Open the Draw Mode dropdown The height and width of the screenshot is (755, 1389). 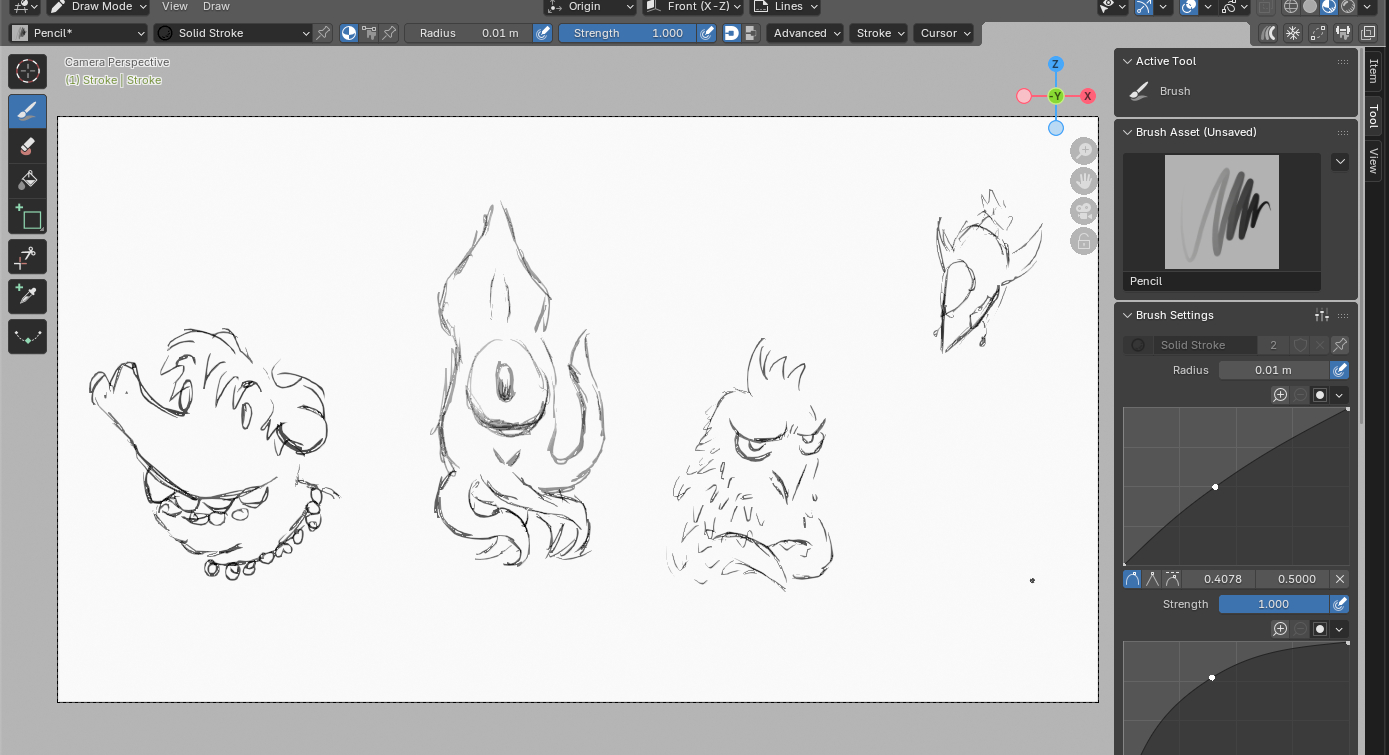(x=98, y=7)
